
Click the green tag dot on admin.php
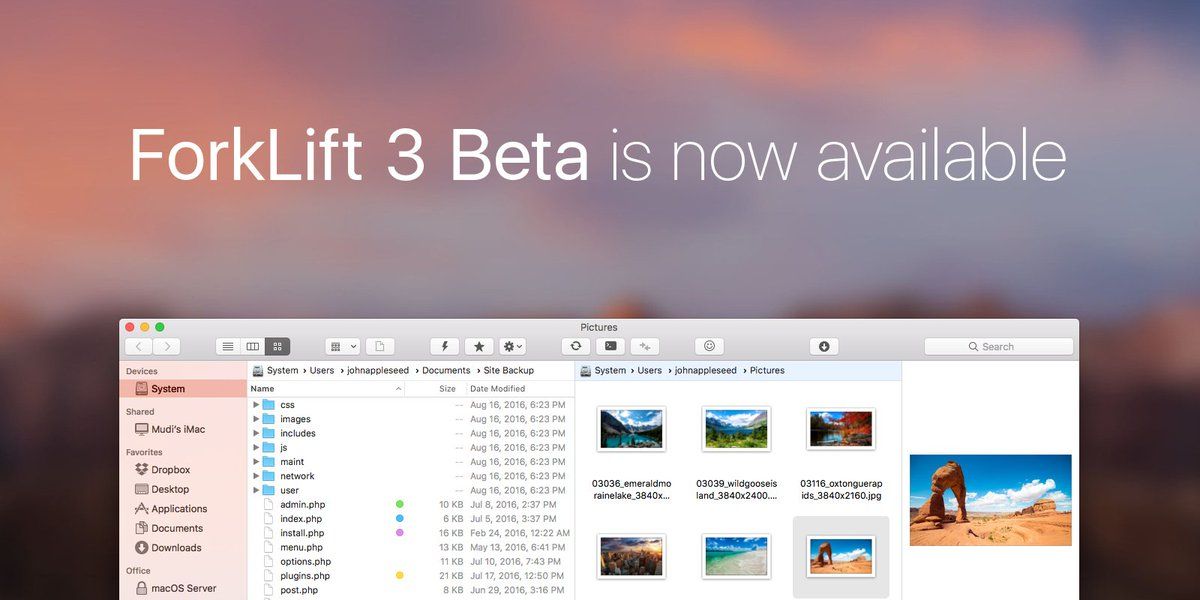tap(400, 505)
